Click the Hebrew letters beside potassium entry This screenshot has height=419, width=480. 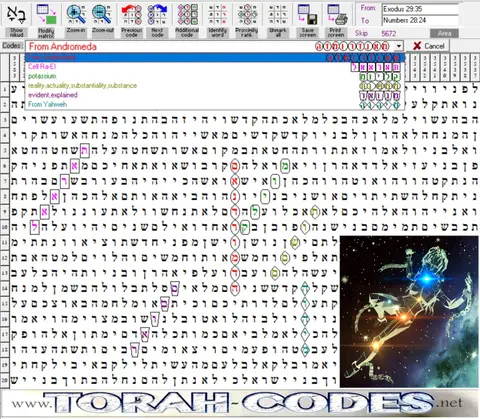click(380, 76)
